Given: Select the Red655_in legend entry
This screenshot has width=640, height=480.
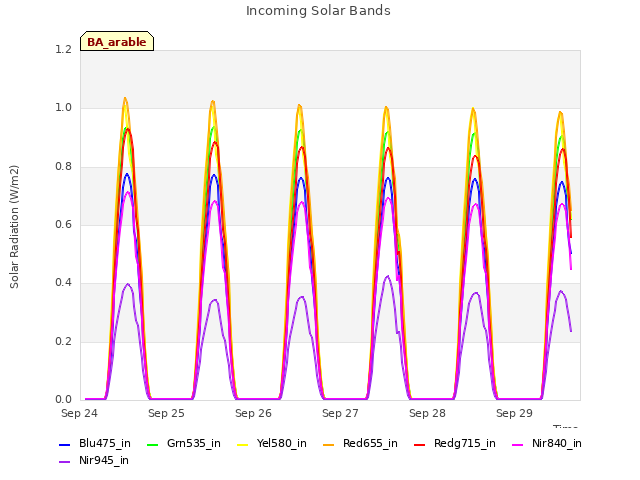Looking at the screenshot, I should [360, 443].
